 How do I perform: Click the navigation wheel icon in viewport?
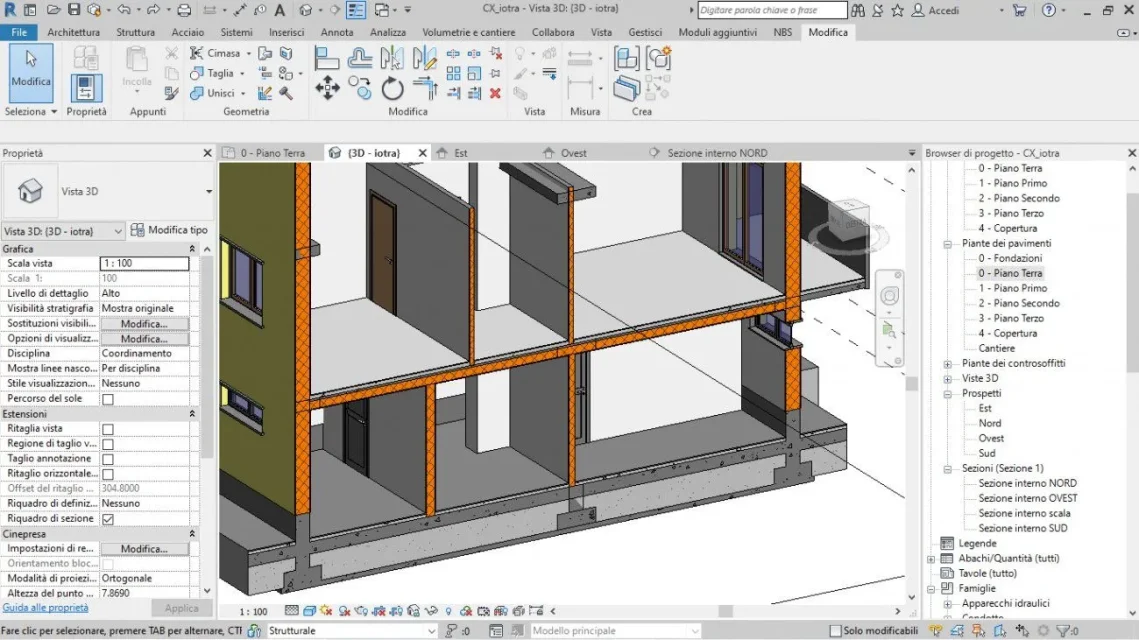[889, 296]
